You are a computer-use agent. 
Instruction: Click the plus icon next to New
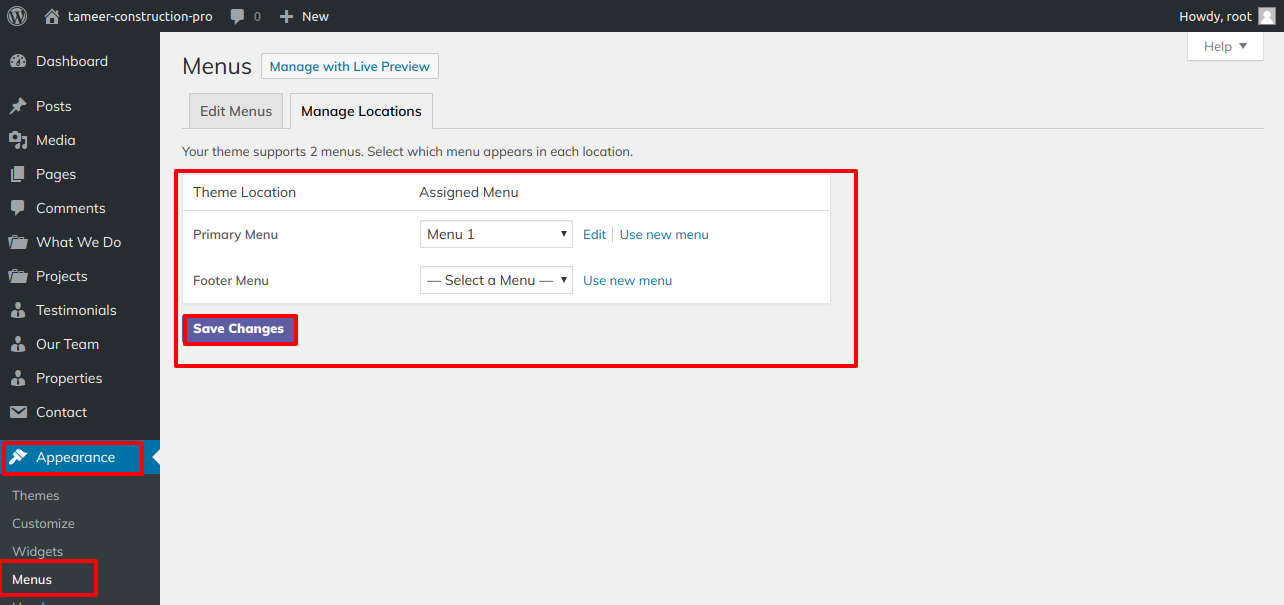tap(286, 16)
